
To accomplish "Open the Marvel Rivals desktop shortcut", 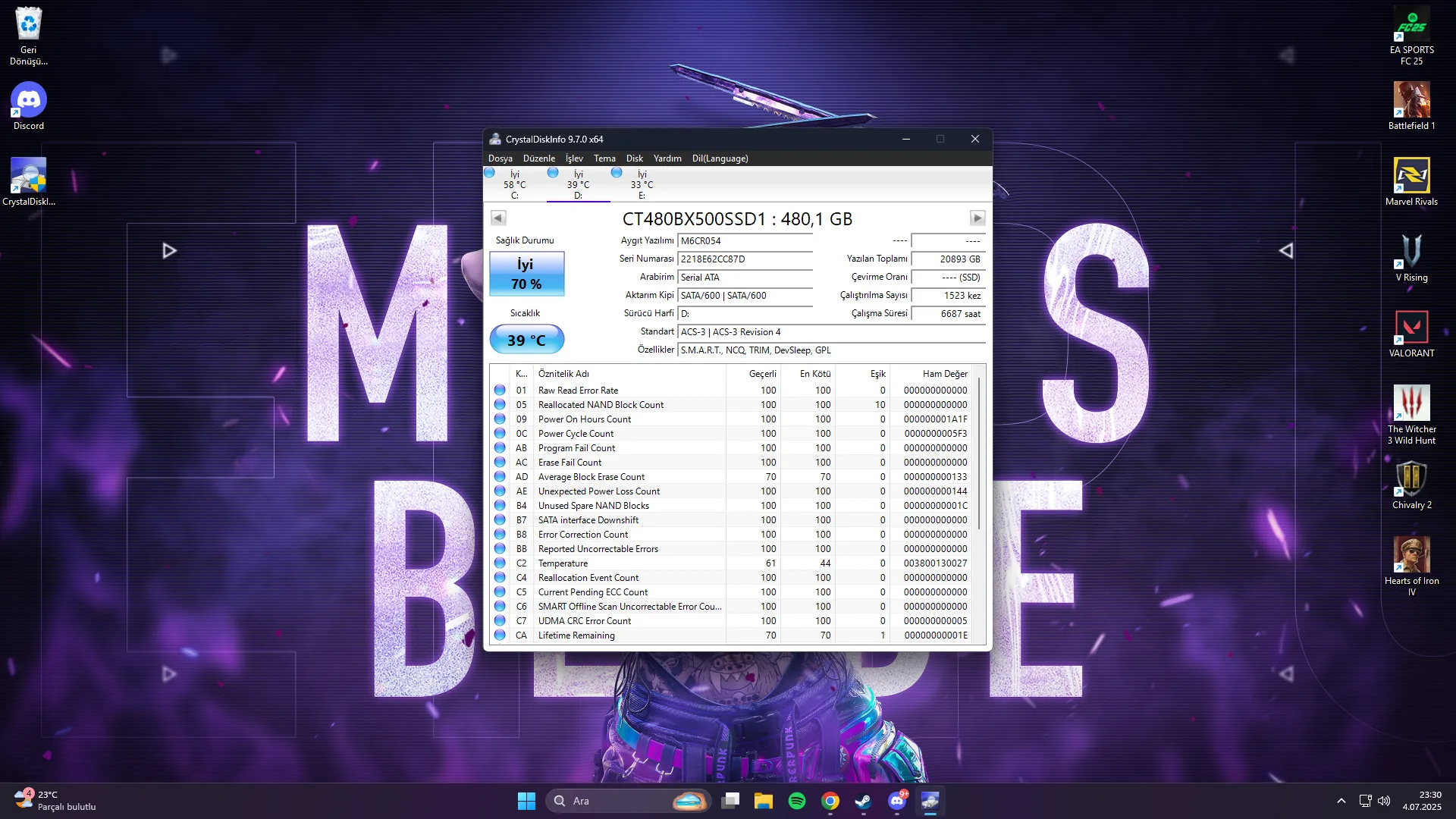I will click(1411, 182).
